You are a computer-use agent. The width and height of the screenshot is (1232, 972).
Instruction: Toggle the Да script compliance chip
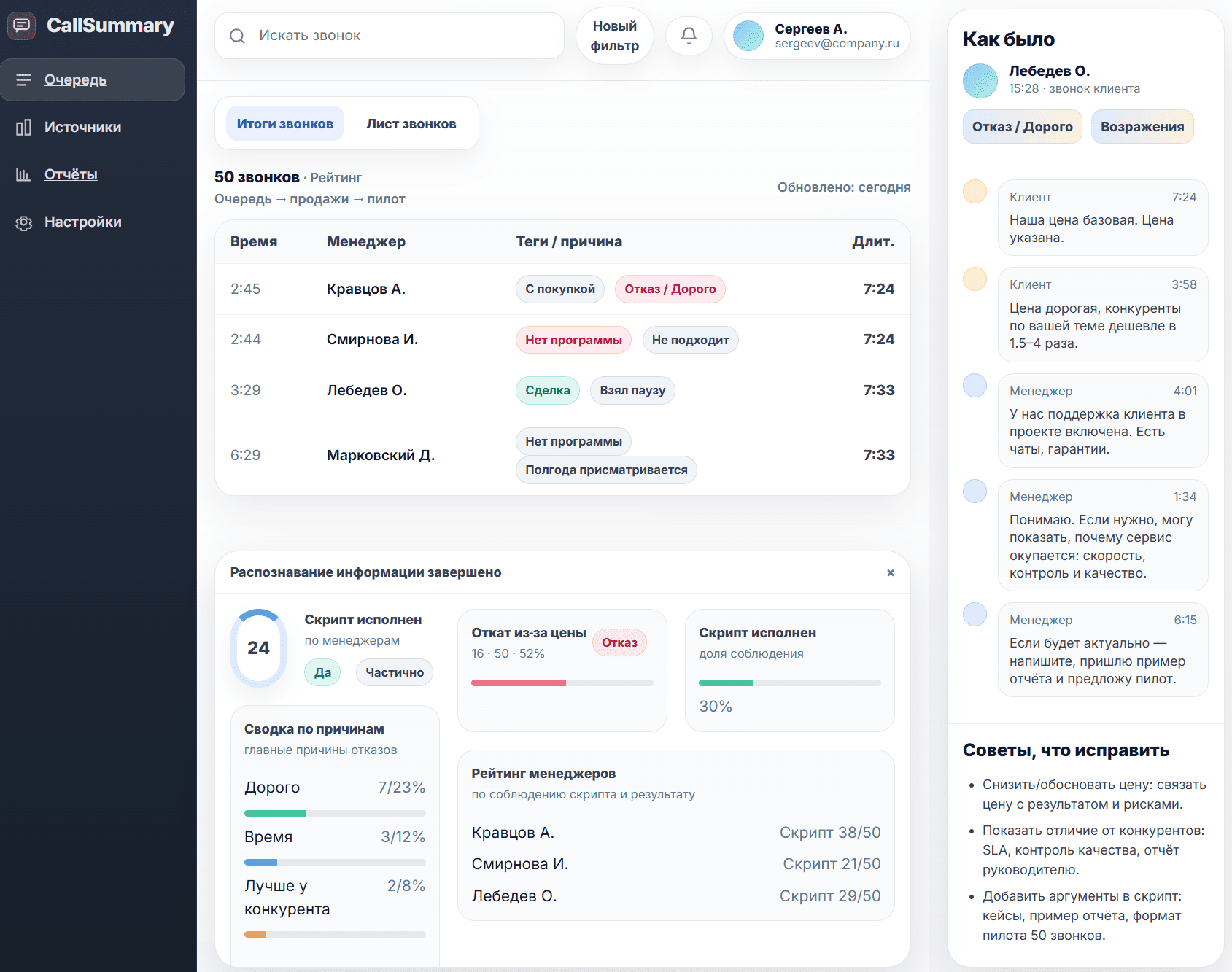322,672
